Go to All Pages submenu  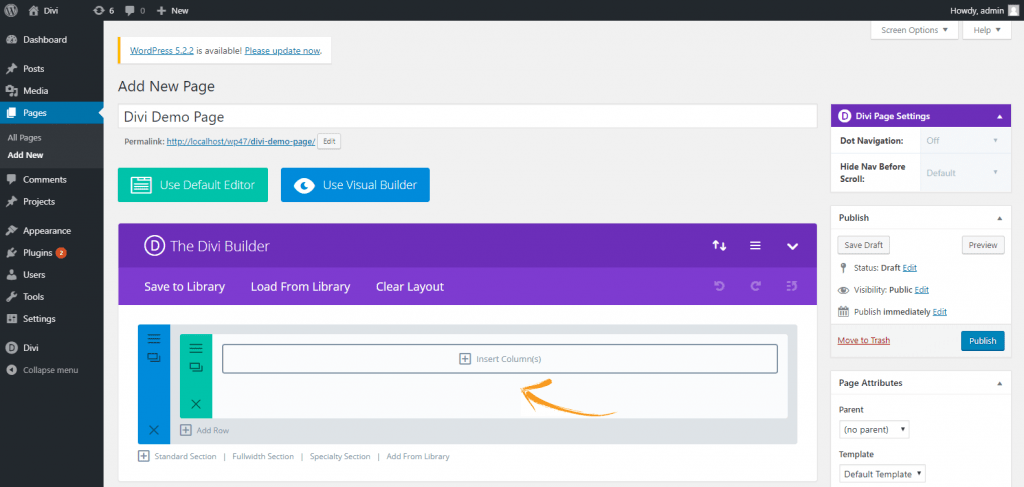tap(25, 138)
